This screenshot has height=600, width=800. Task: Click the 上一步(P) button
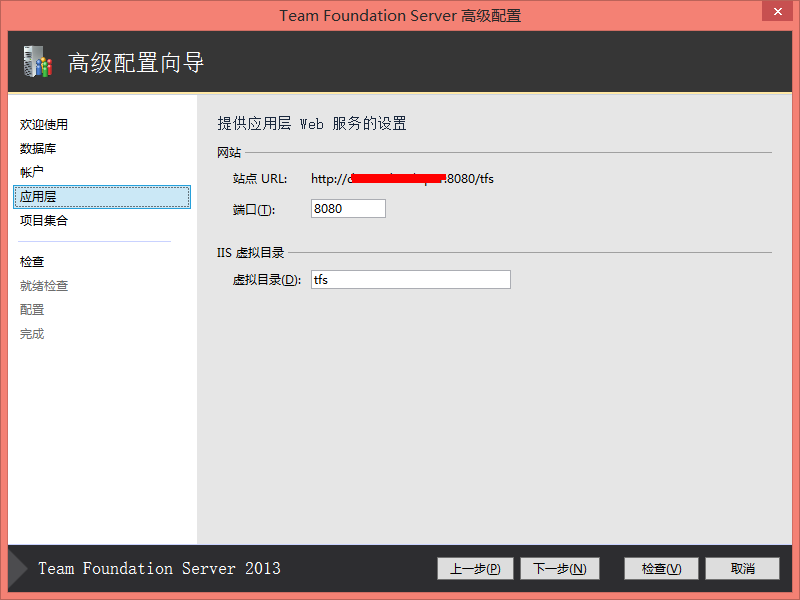[x=475, y=568]
